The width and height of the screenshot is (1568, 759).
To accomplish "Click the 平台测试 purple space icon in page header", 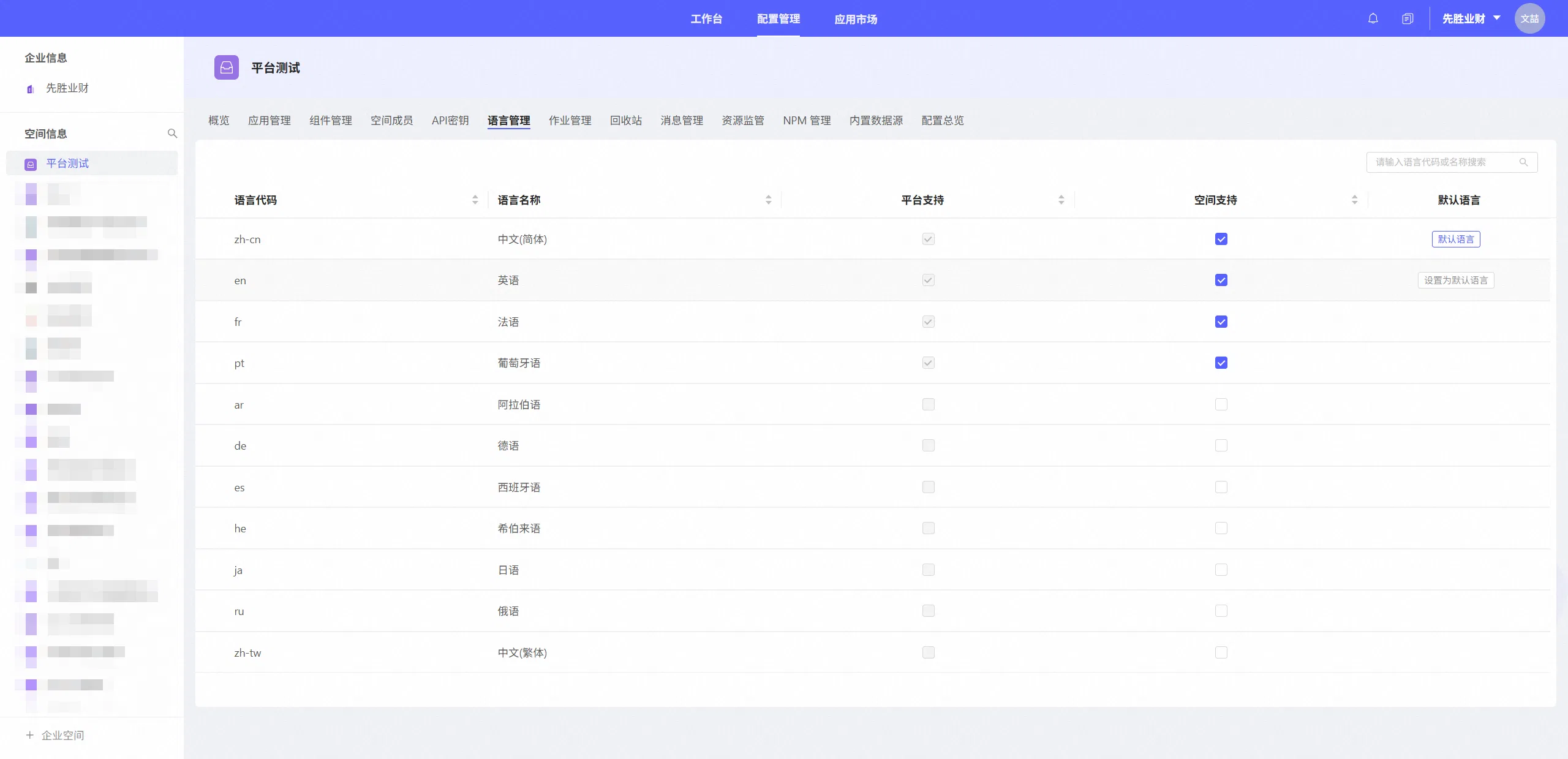I will point(226,67).
